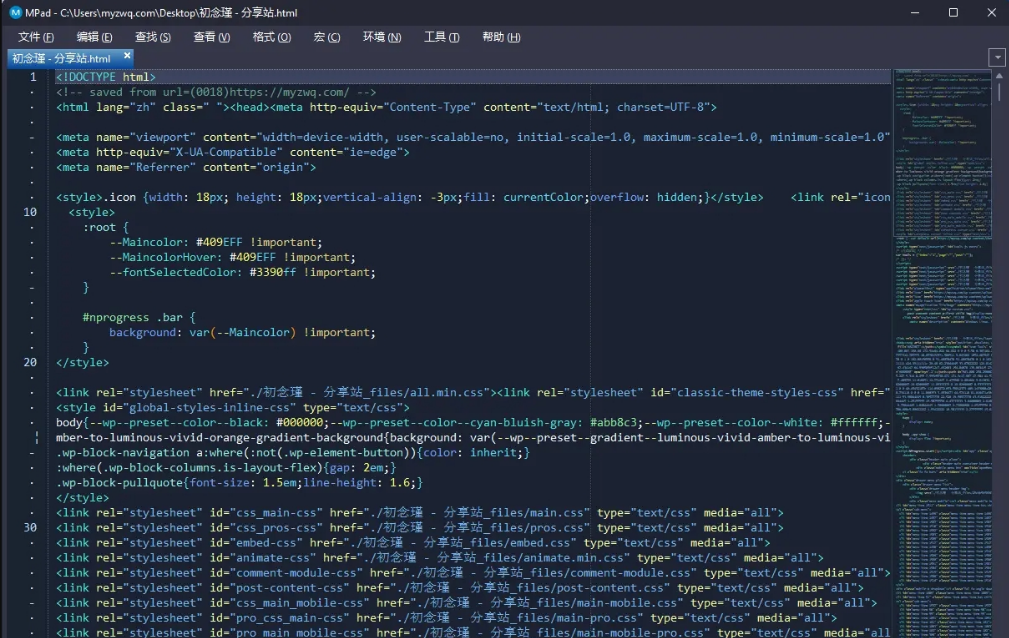
Task: Open the 格式 (Format) menu
Action: (271, 37)
